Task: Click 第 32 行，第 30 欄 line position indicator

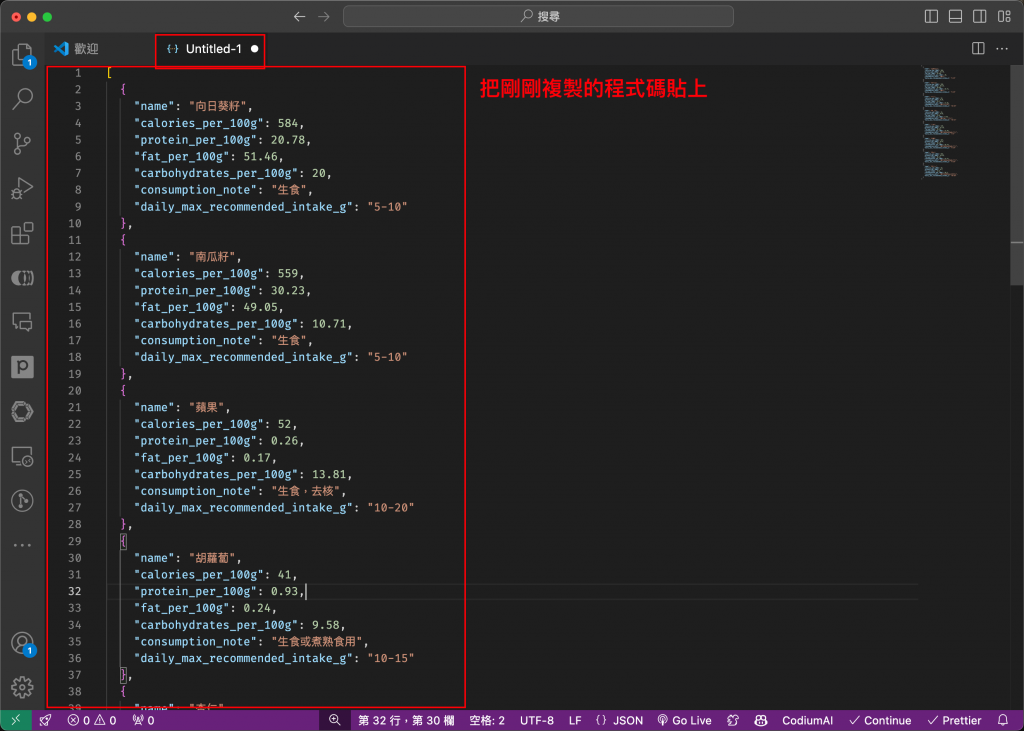Action: [406, 720]
